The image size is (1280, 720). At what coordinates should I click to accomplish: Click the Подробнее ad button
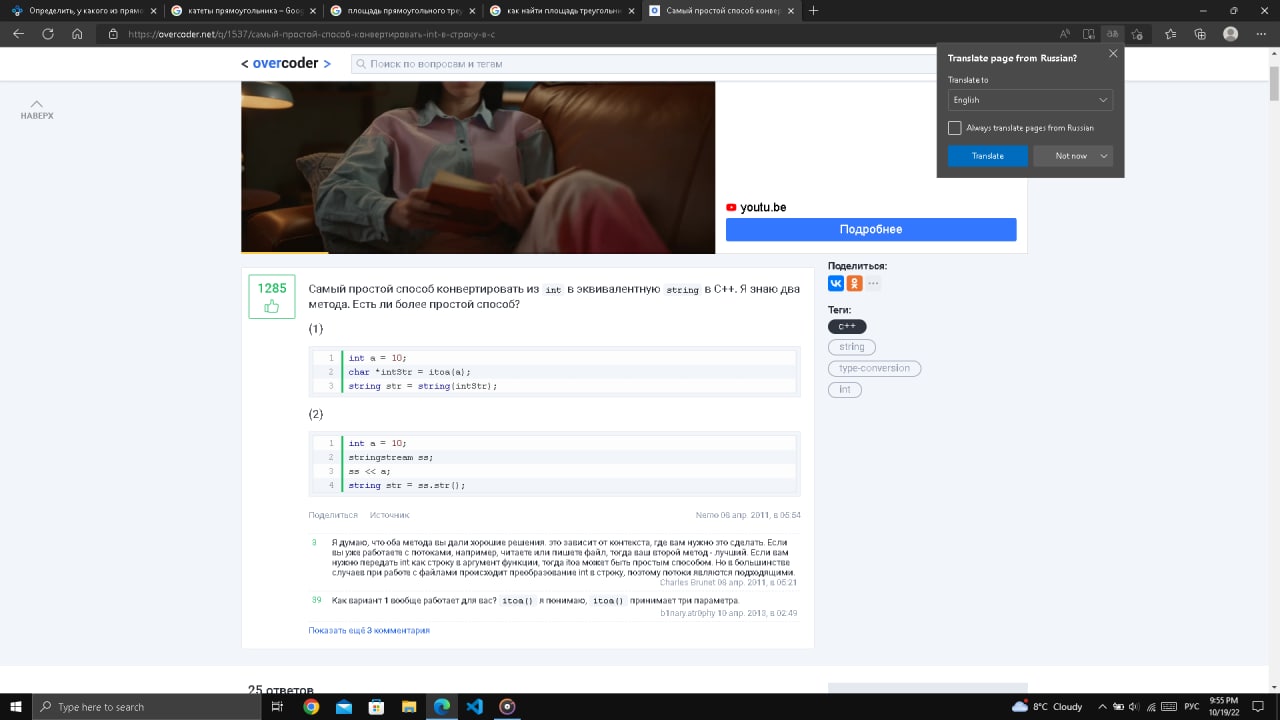tap(871, 229)
